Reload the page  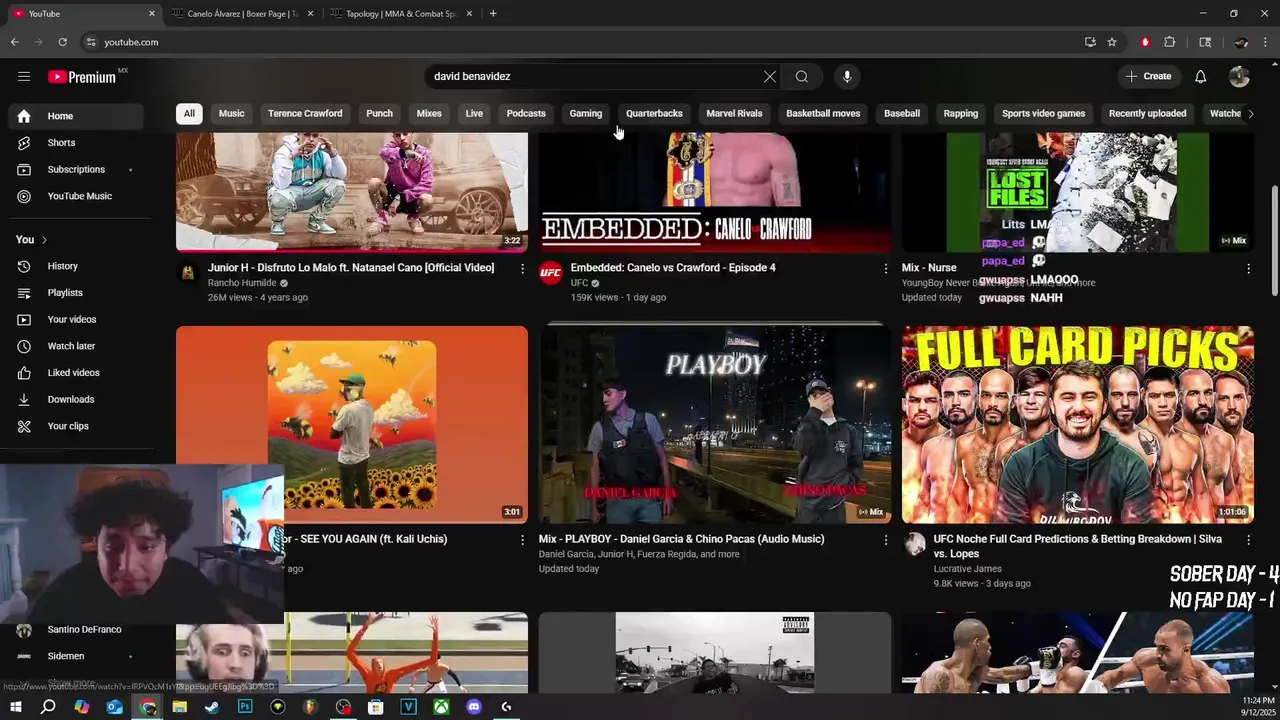coord(62,42)
